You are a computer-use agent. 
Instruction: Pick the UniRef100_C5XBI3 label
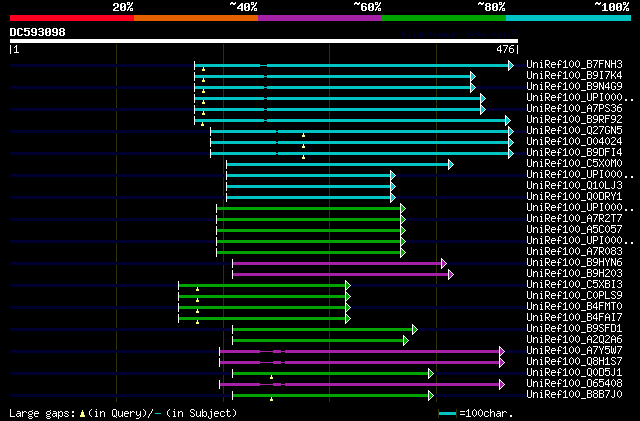pos(574,285)
